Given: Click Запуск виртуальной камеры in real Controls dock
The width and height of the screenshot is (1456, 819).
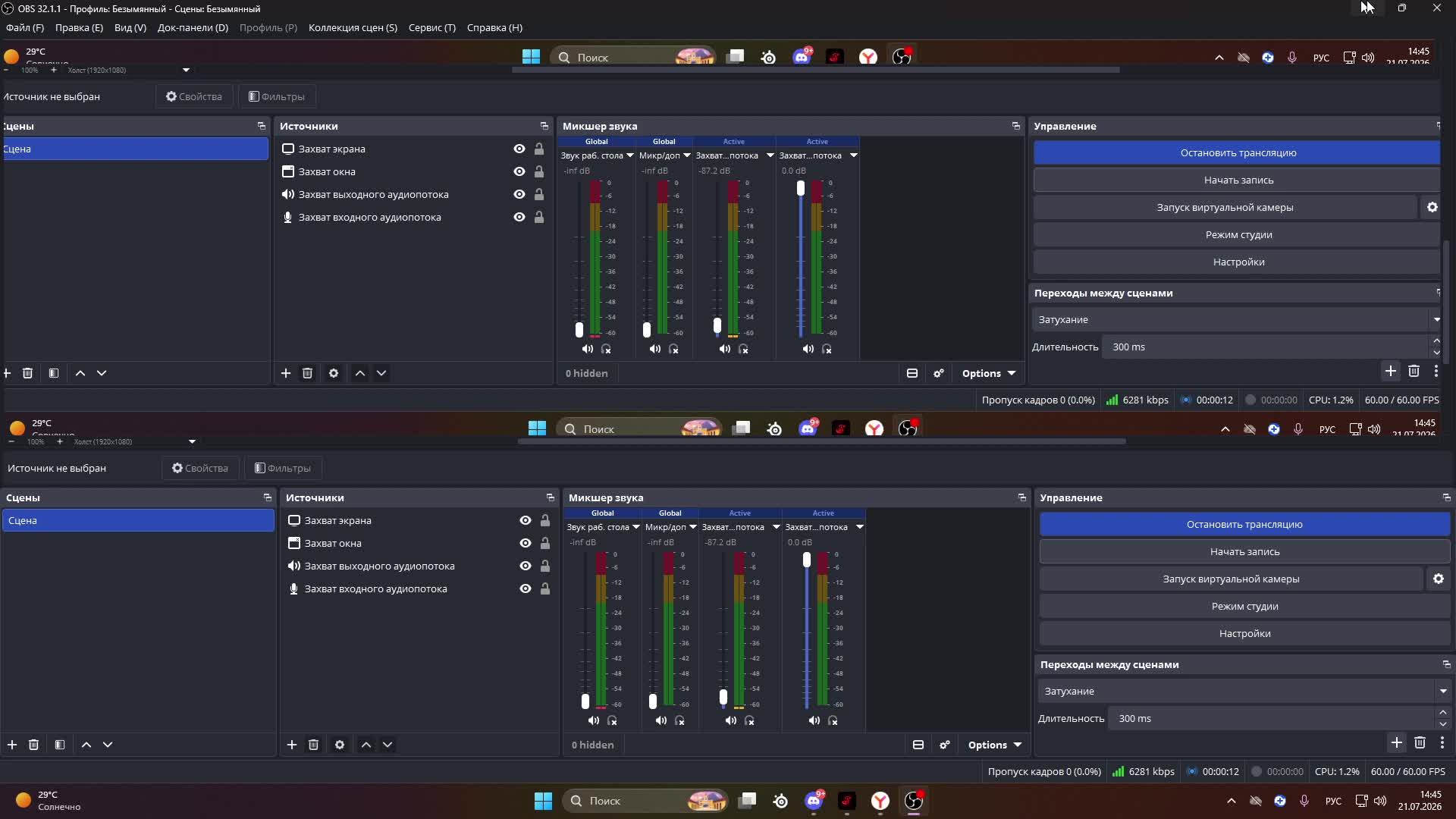Looking at the screenshot, I should coord(1231,579).
